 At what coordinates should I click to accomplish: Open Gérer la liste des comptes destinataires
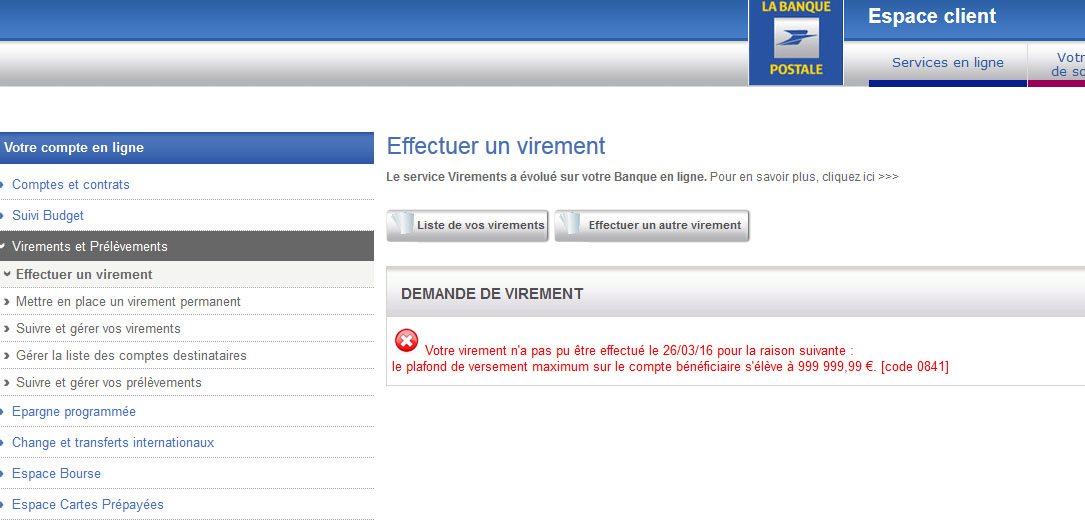[x=131, y=355]
